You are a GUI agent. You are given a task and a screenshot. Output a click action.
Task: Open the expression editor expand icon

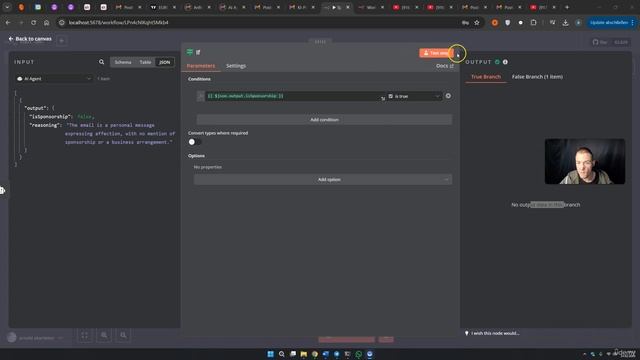click(383, 98)
